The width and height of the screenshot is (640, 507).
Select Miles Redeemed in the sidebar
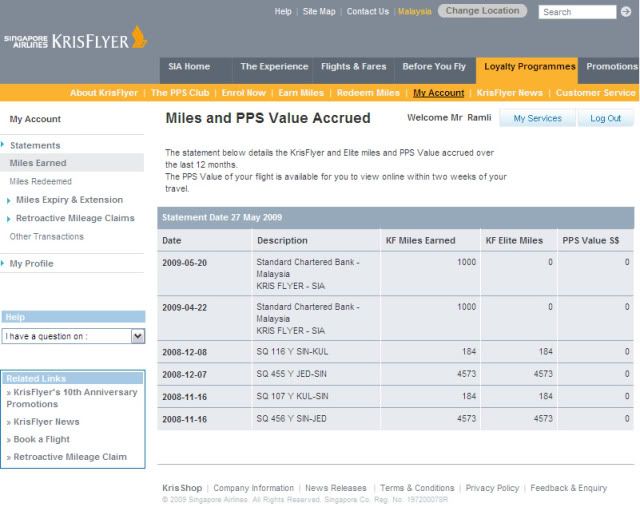(40, 181)
